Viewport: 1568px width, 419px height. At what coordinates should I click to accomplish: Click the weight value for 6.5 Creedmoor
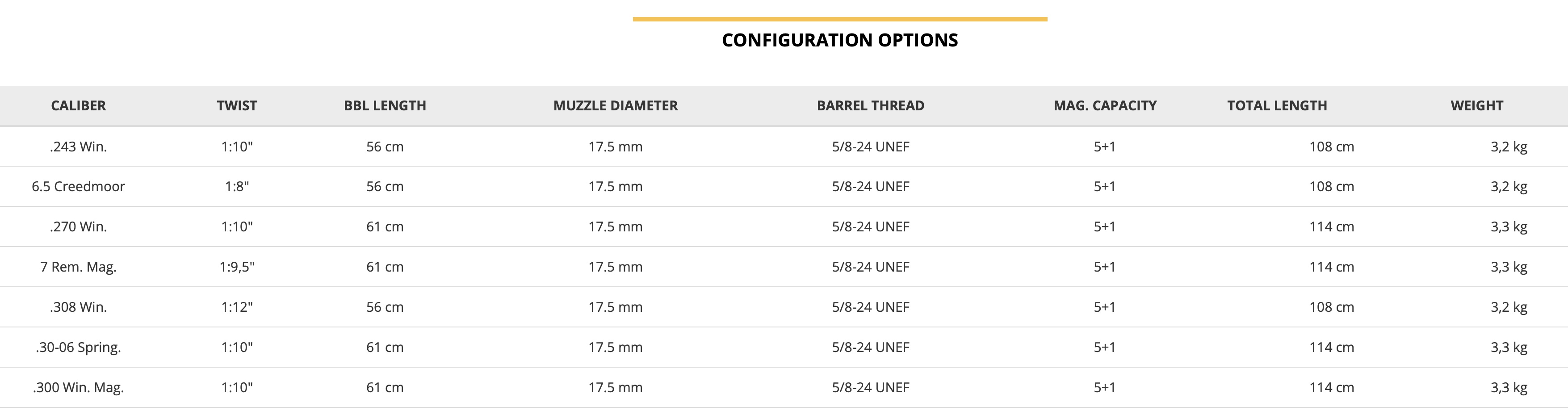pos(1508,187)
